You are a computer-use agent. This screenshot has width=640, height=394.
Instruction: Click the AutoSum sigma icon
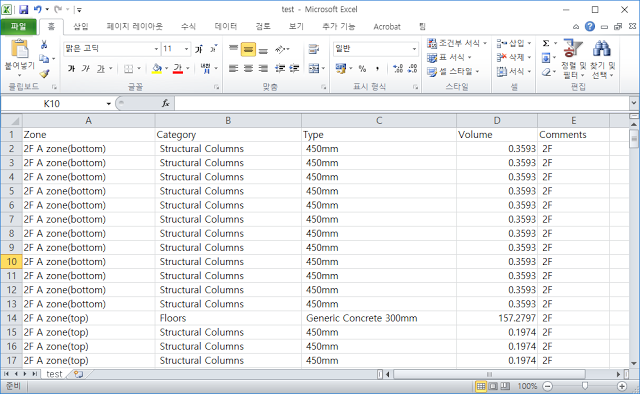pos(546,43)
